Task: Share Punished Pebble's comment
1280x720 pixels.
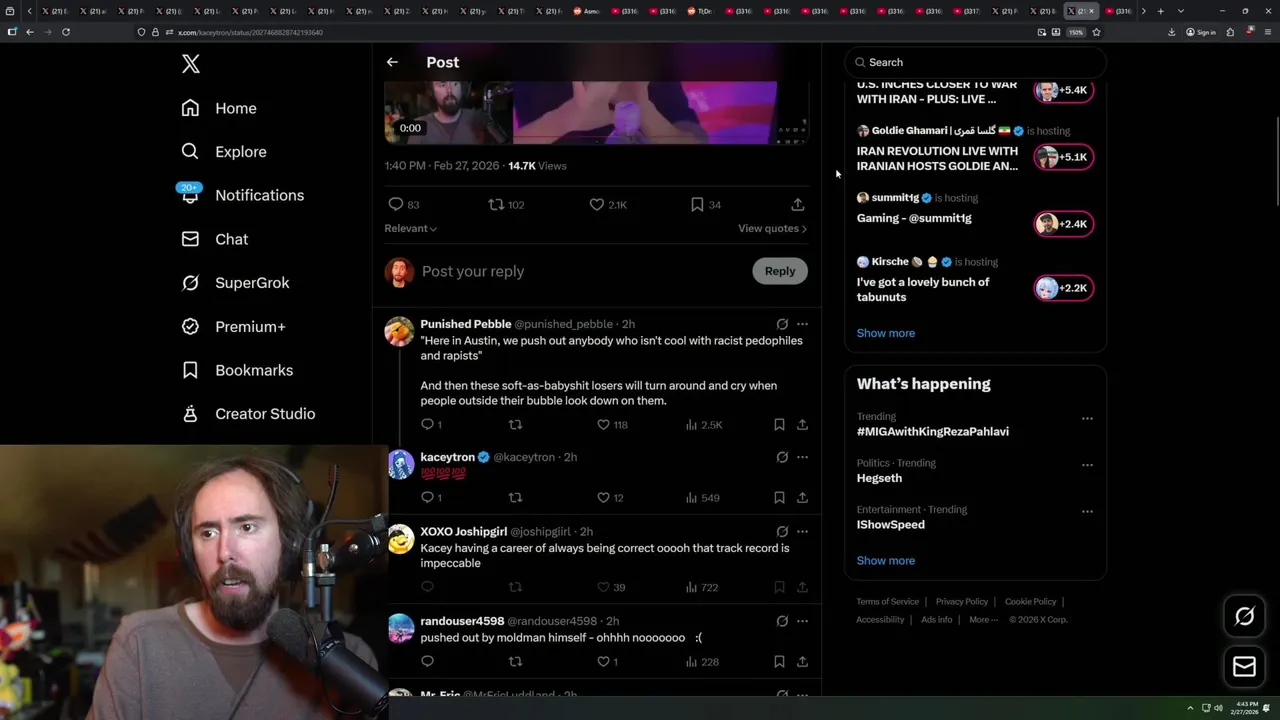Action: click(802, 425)
